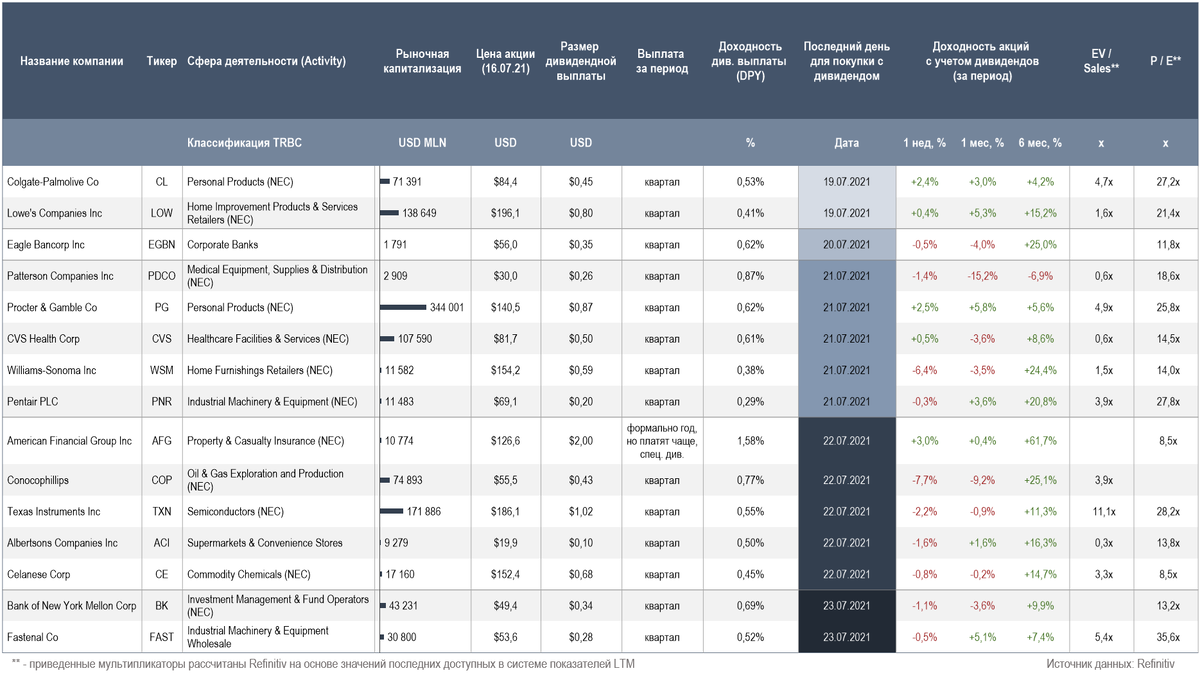Click the '138 649' market cap value

[x=420, y=213]
